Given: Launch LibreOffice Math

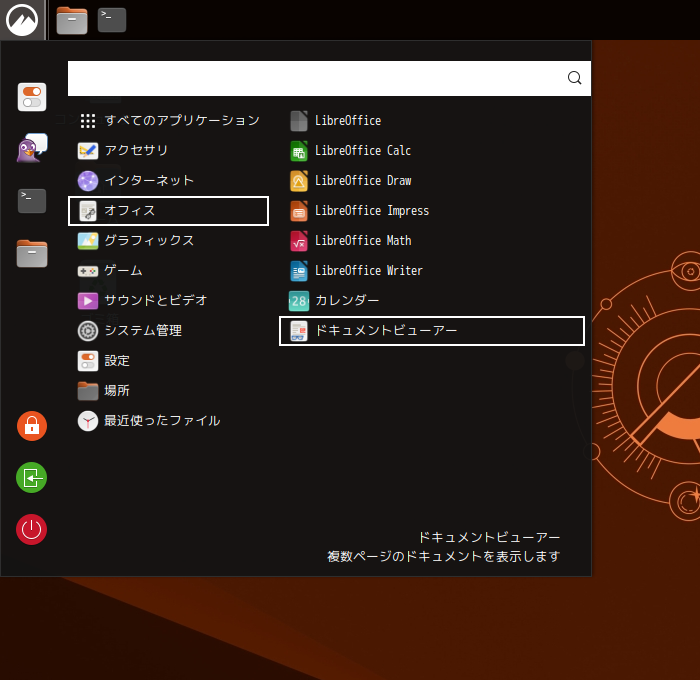Looking at the screenshot, I should click(x=432, y=241).
